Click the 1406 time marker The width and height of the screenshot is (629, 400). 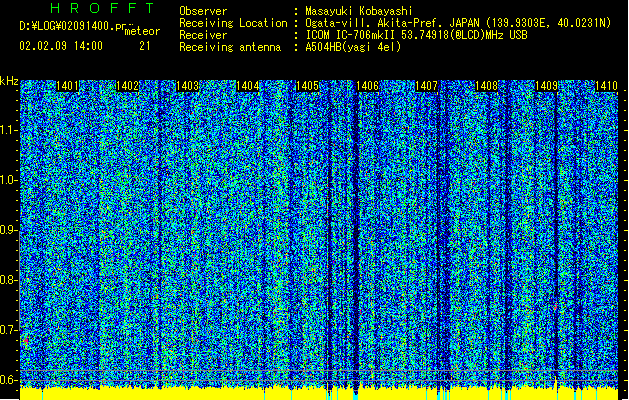(367, 86)
